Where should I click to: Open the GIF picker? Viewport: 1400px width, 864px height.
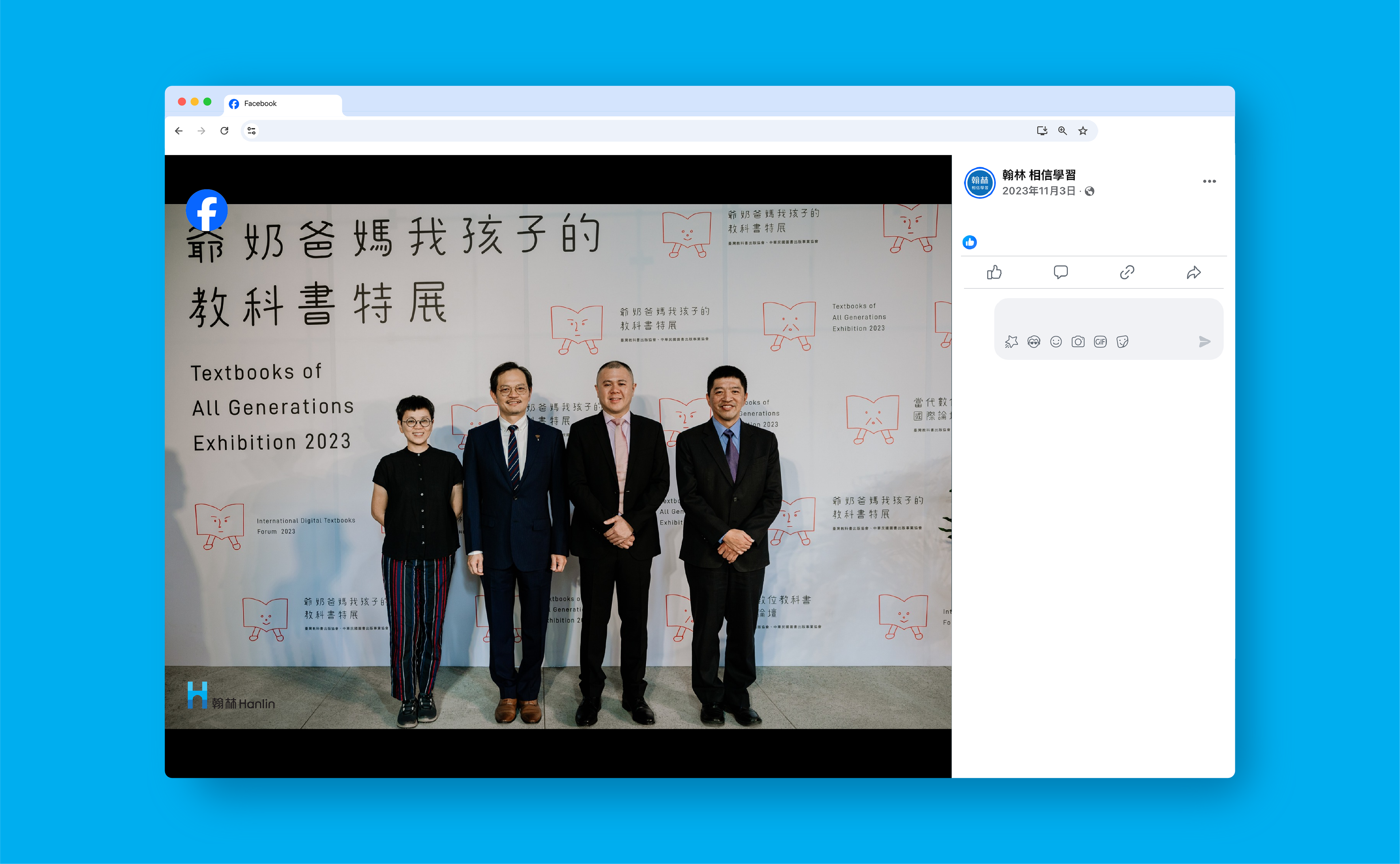[1100, 342]
